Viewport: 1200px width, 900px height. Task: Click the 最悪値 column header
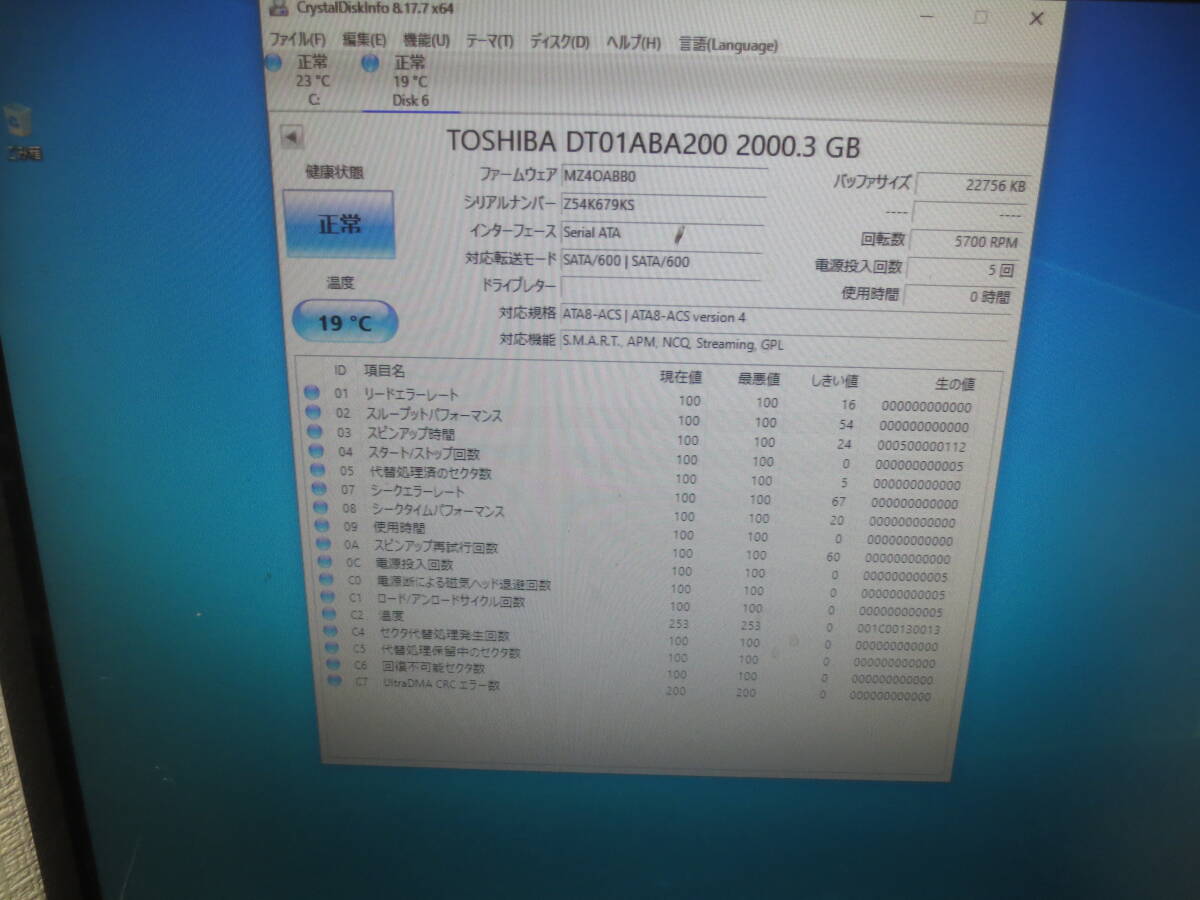point(760,379)
